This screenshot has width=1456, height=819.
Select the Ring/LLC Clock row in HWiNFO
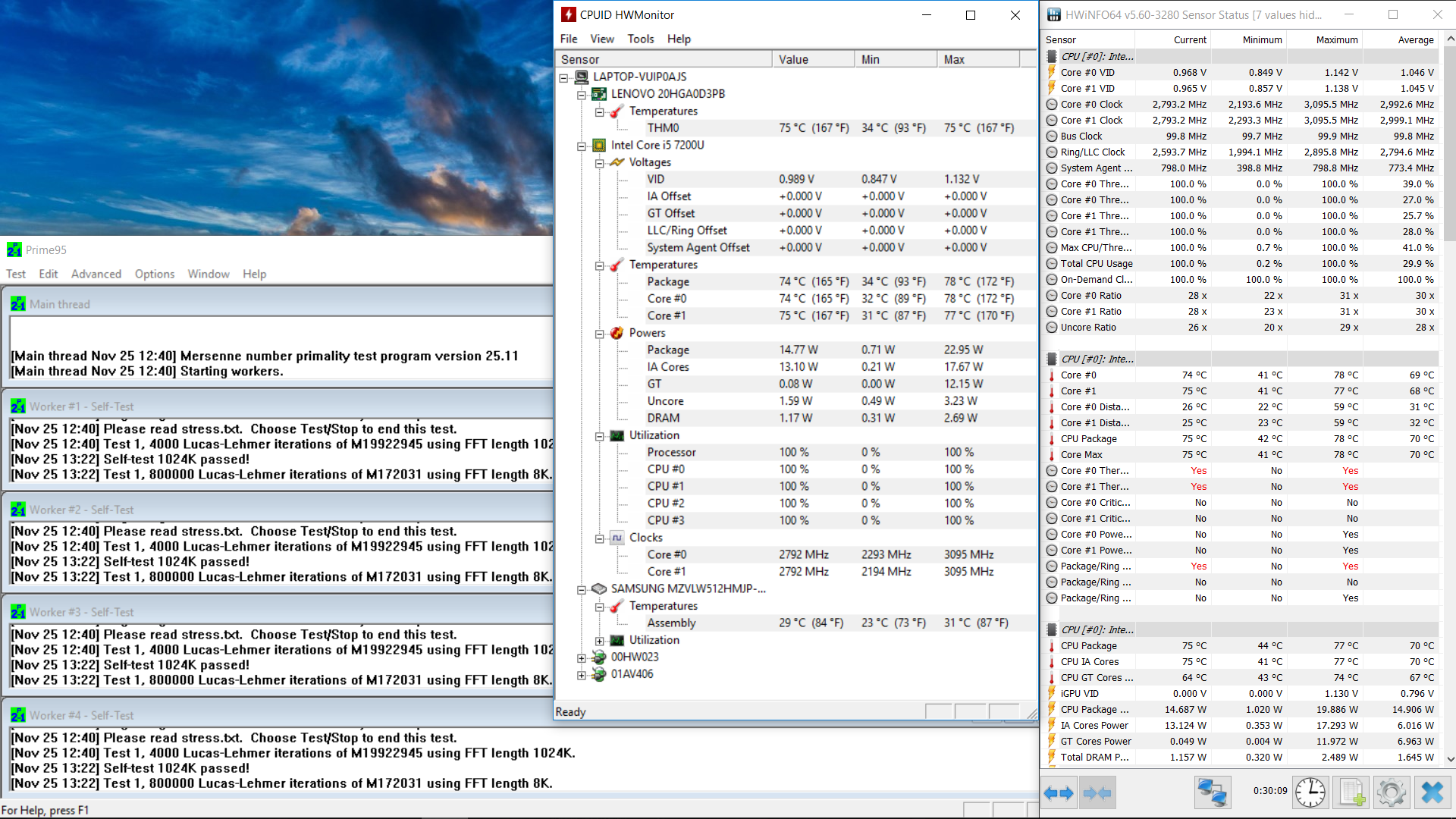(1241, 152)
